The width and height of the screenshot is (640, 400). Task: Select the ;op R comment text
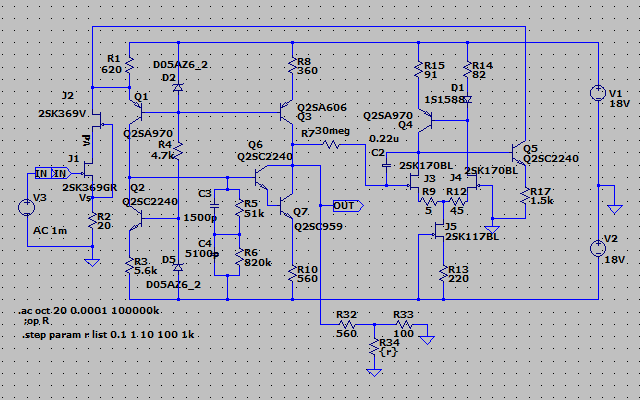(36, 324)
